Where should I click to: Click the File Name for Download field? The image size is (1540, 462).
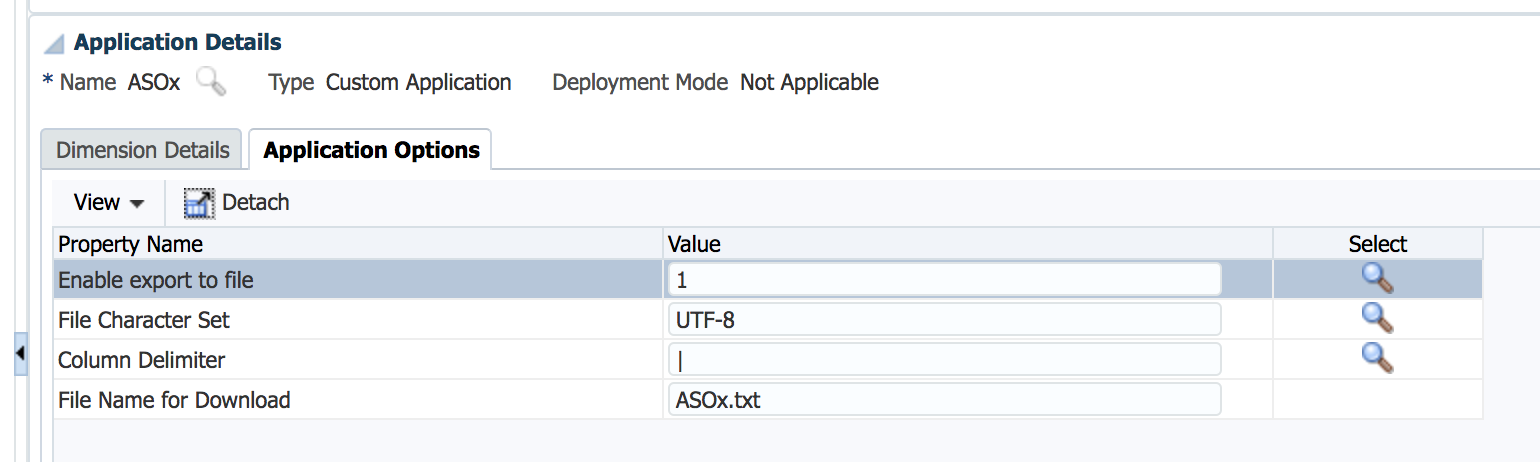(x=944, y=400)
